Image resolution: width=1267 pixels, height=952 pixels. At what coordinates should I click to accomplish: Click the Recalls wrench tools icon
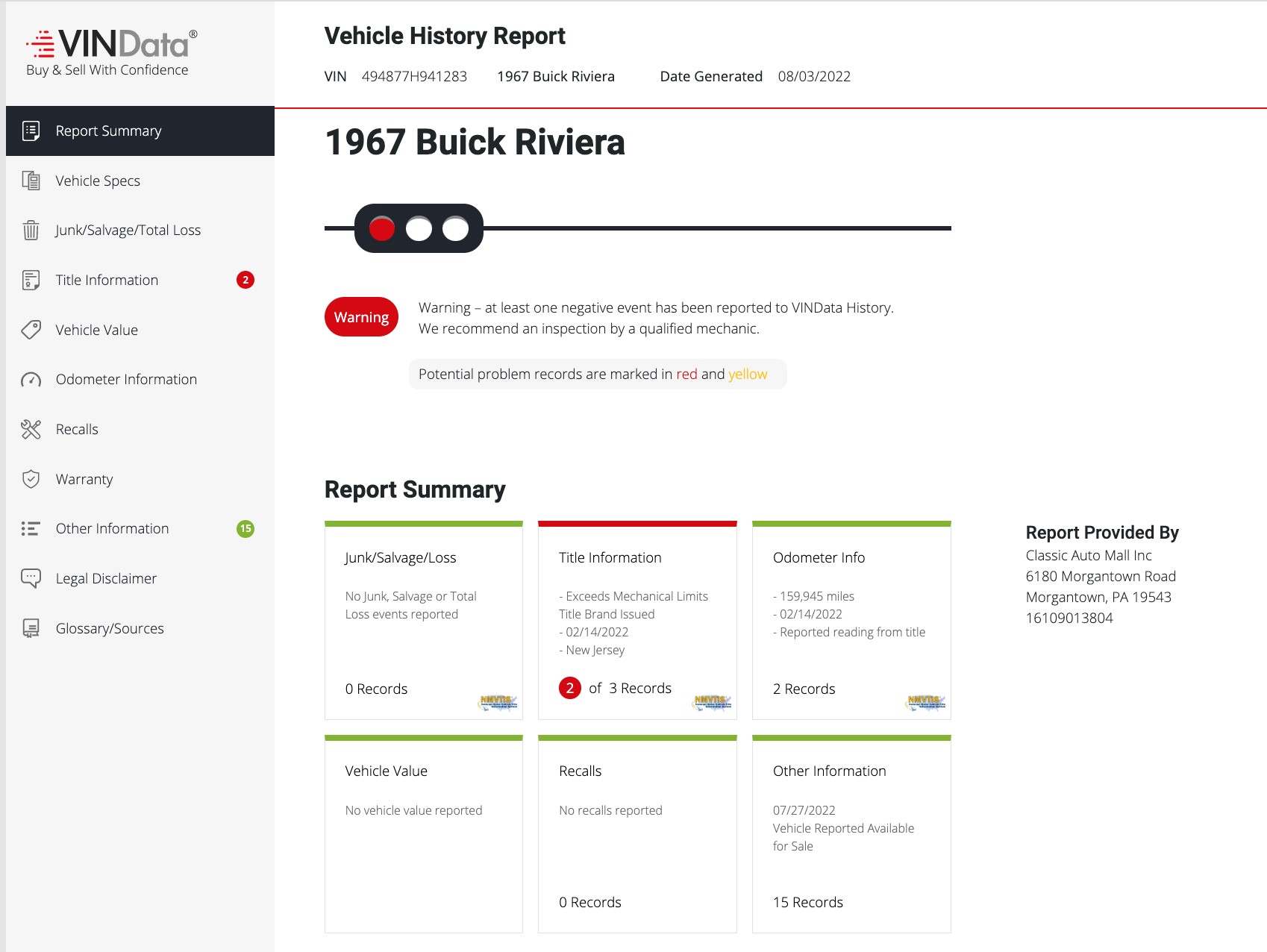tap(31, 429)
